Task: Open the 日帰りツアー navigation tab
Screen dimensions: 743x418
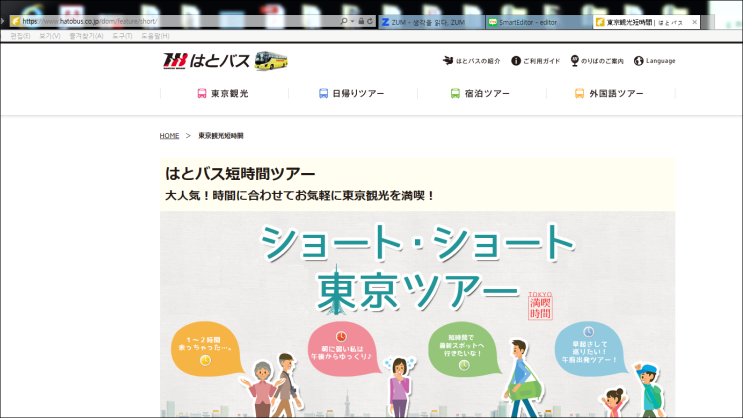Action: point(352,93)
